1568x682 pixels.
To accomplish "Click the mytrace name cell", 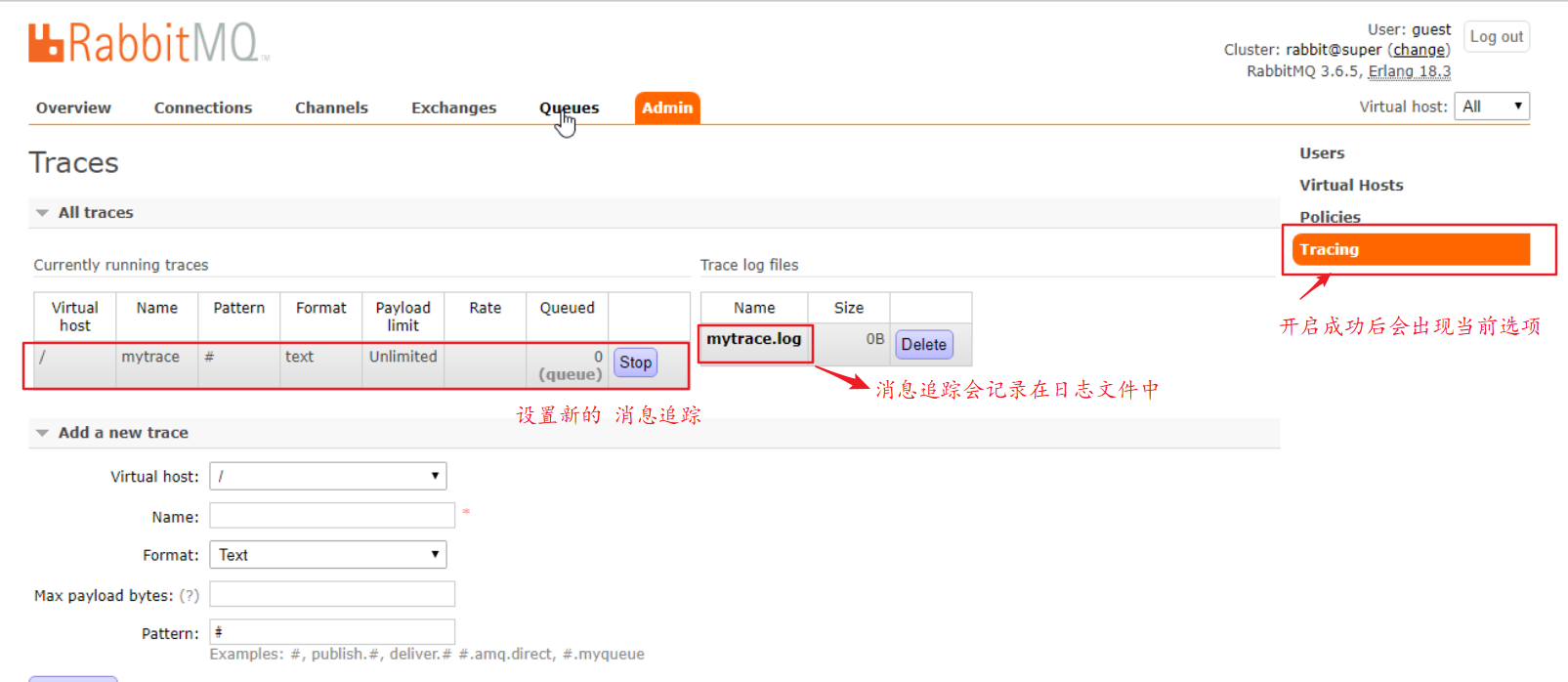I will (156, 365).
